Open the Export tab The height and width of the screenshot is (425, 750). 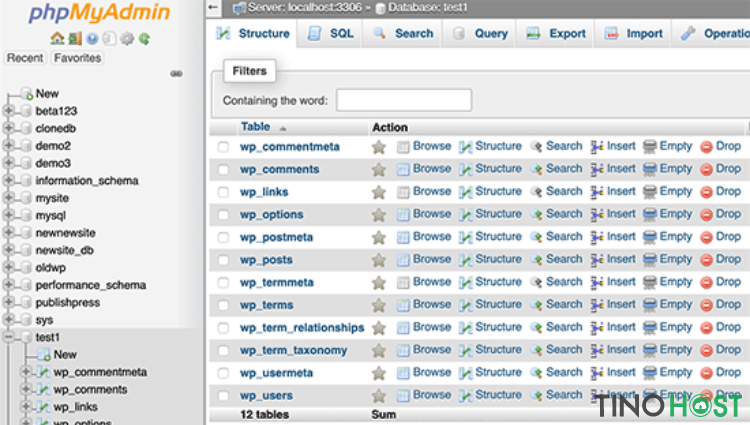tap(555, 33)
